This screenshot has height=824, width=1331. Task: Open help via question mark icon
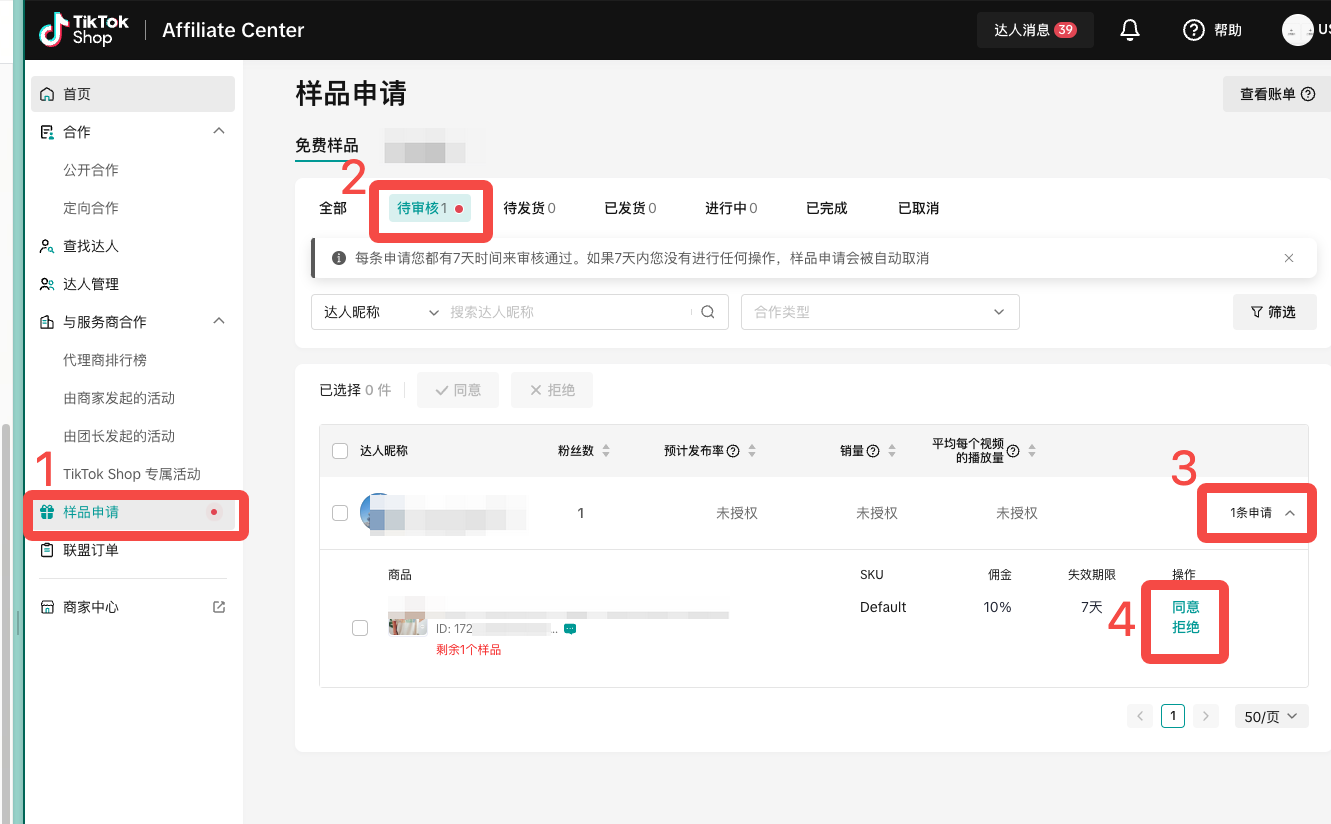click(x=1193, y=30)
